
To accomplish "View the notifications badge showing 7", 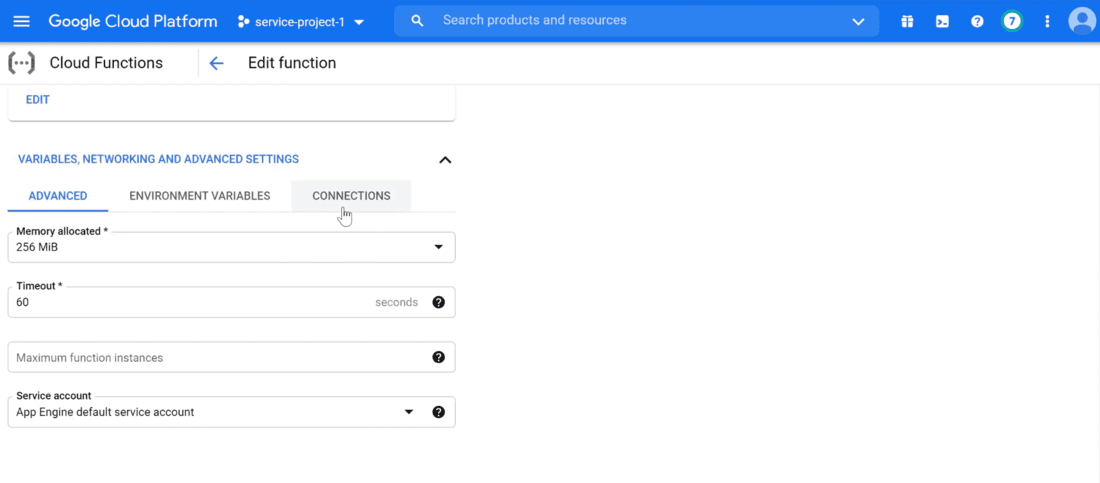I will coord(1012,21).
